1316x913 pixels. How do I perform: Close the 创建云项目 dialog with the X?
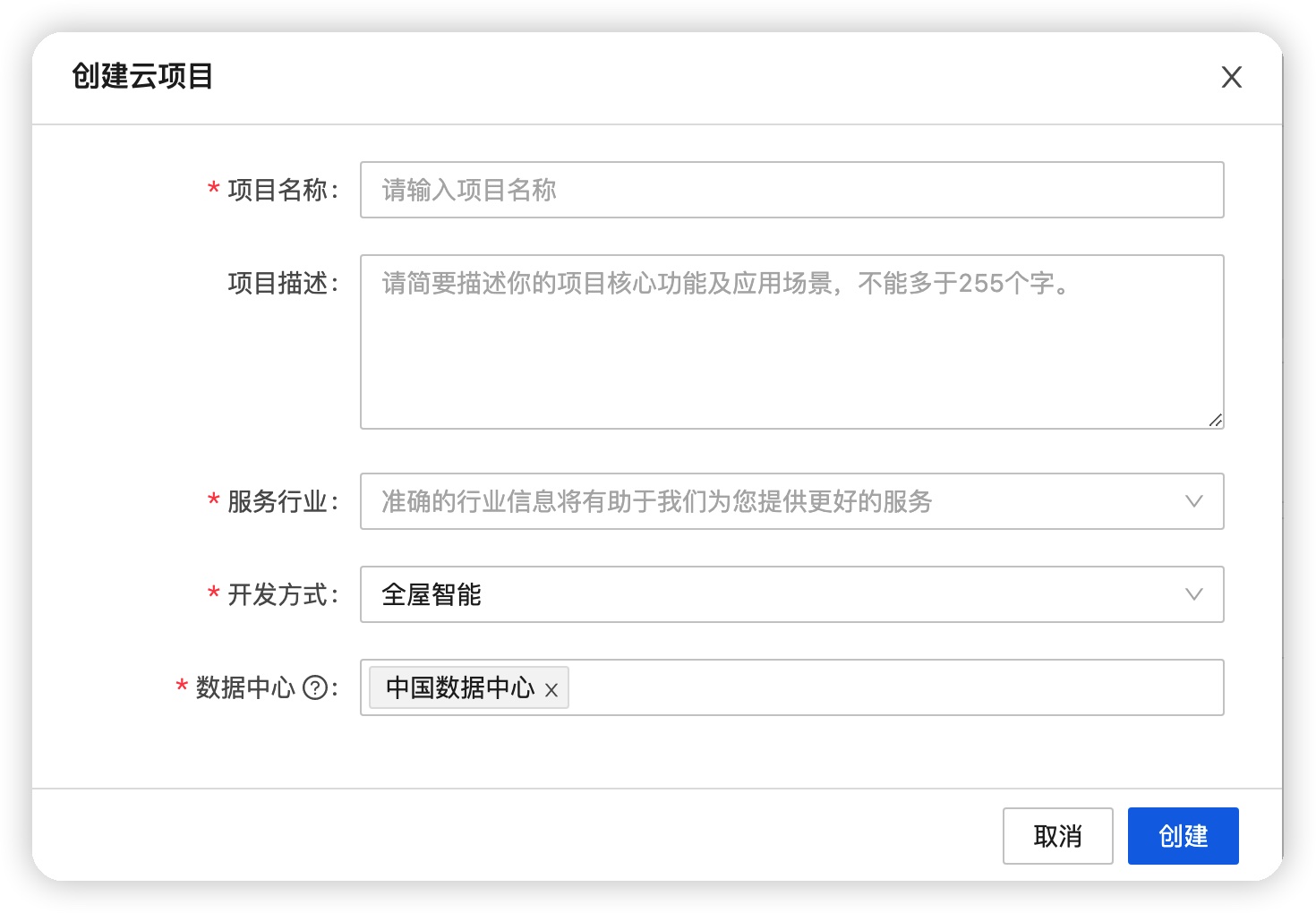1231,77
